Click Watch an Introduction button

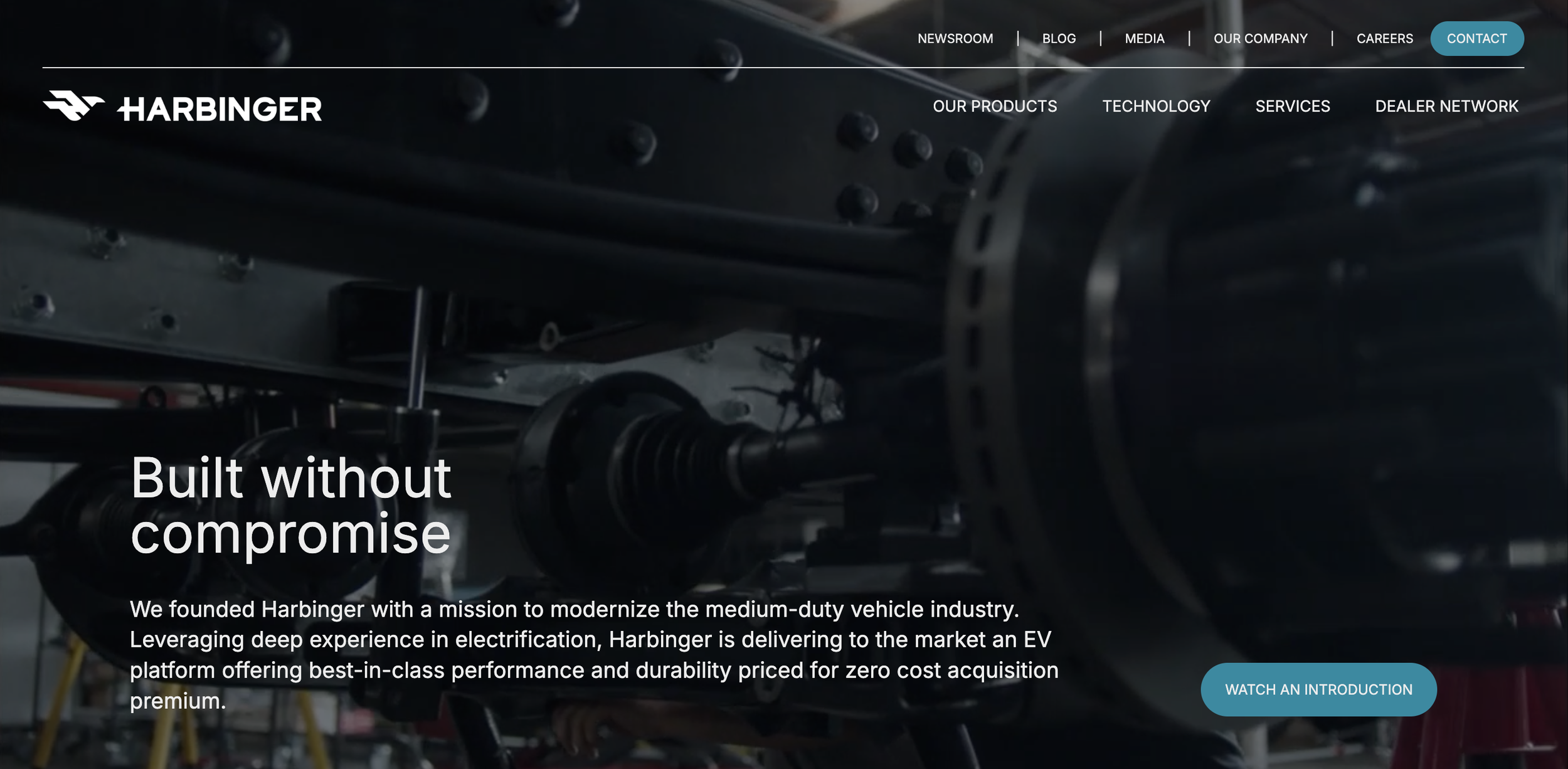coord(1318,689)
